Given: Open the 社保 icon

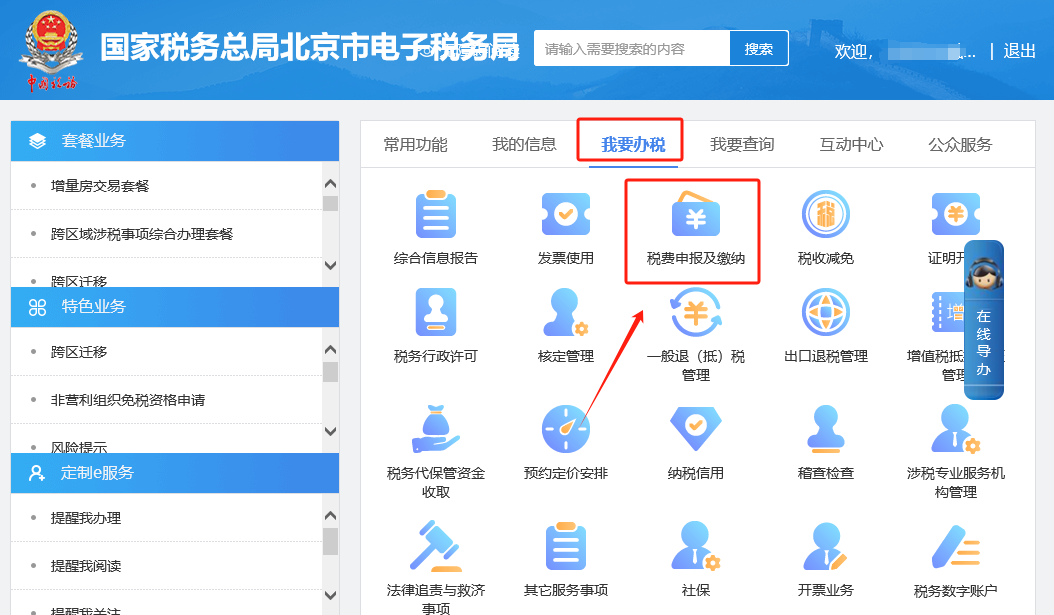Looking at the screenshot, I should (695, 547).
